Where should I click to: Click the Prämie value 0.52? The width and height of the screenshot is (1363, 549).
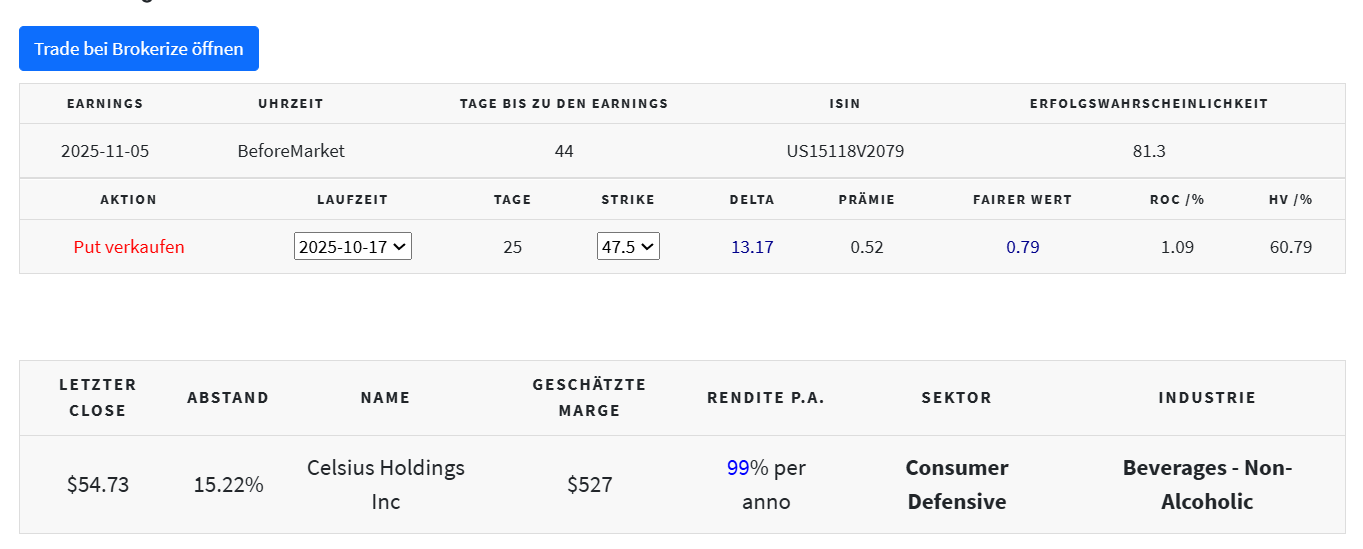[867, 247]
